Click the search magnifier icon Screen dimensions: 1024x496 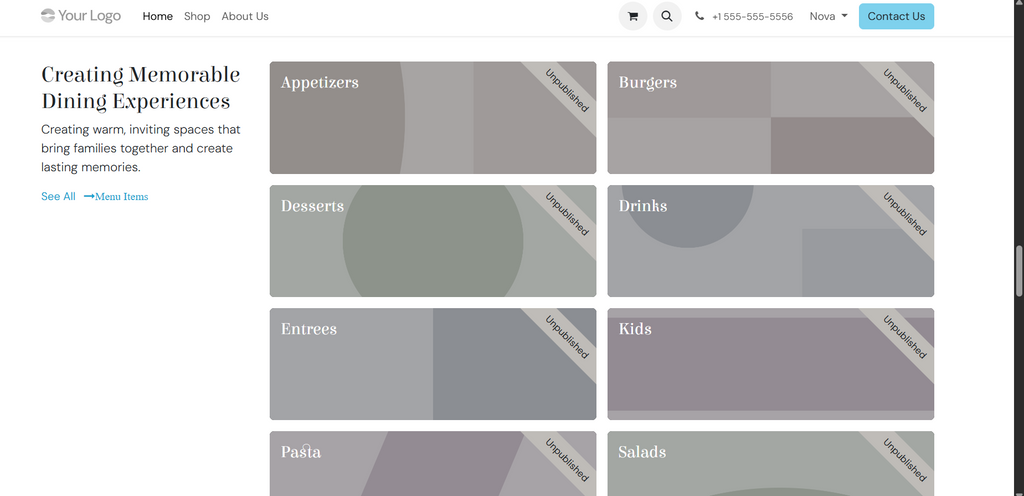[x=667, y=16]
